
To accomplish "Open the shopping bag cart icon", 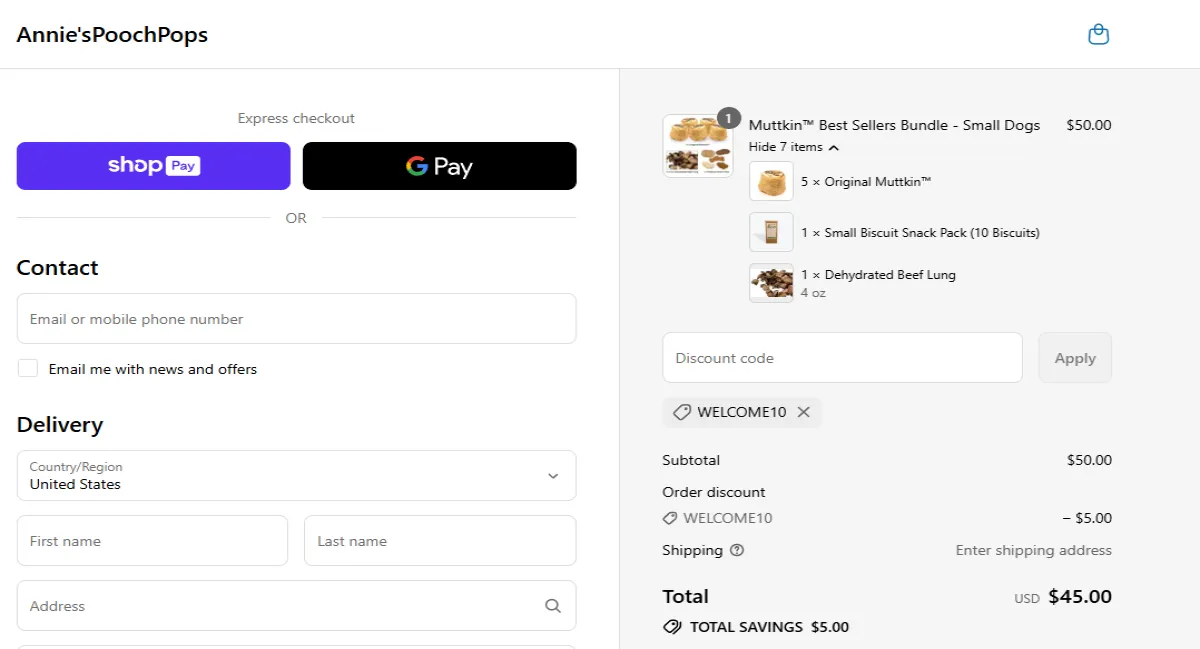I will (1098, 35).
